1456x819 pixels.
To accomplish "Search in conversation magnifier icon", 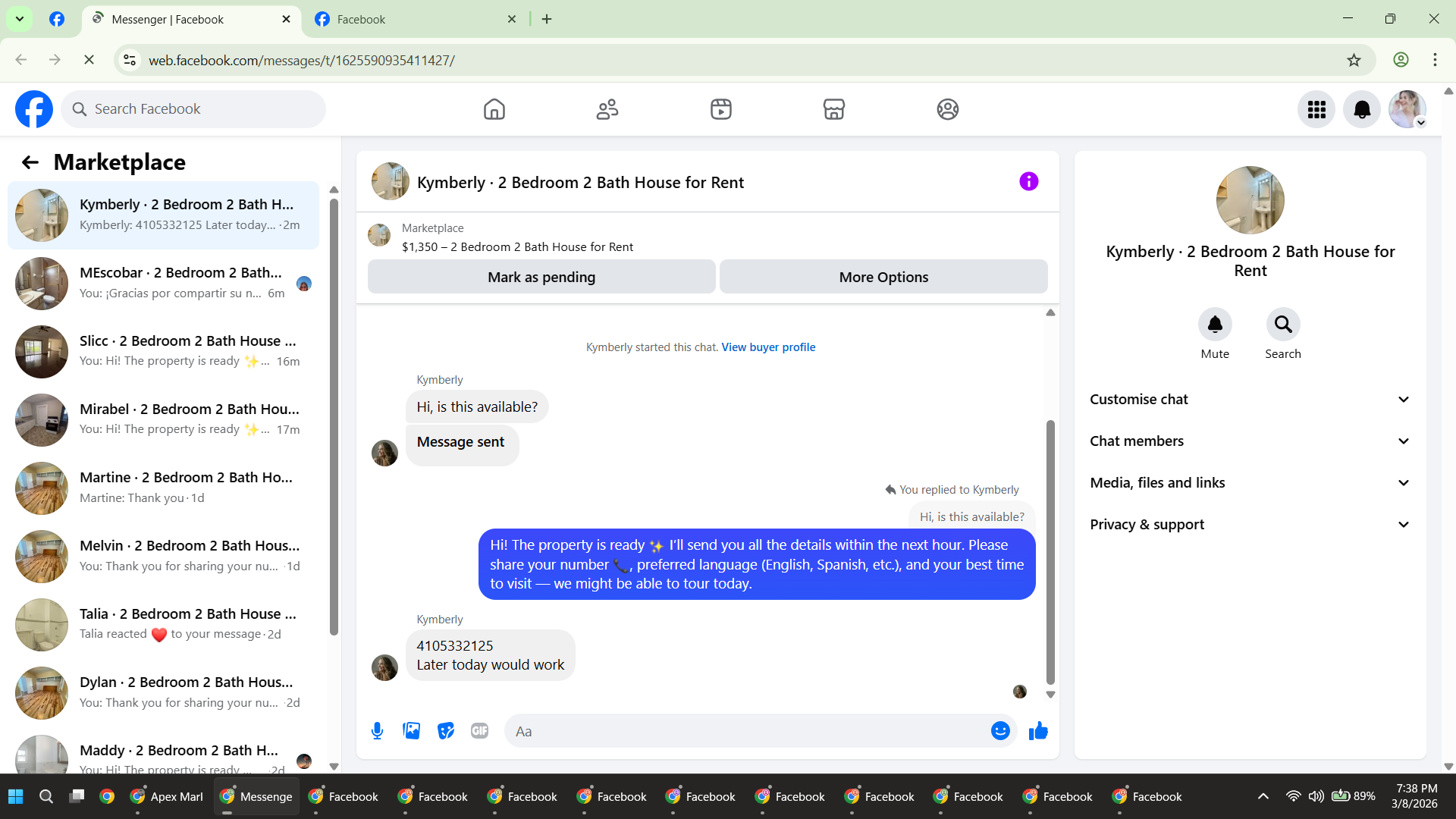I will 1282,325.
